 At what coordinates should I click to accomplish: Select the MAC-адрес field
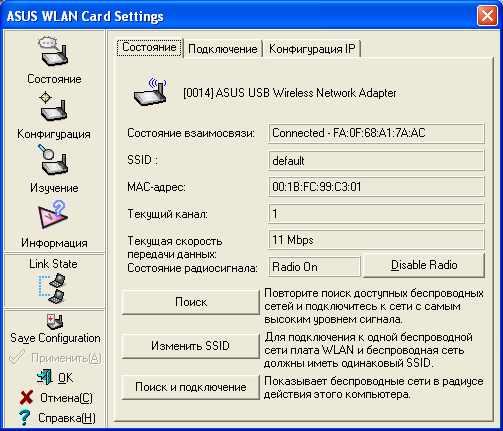[x=376, y=187]
